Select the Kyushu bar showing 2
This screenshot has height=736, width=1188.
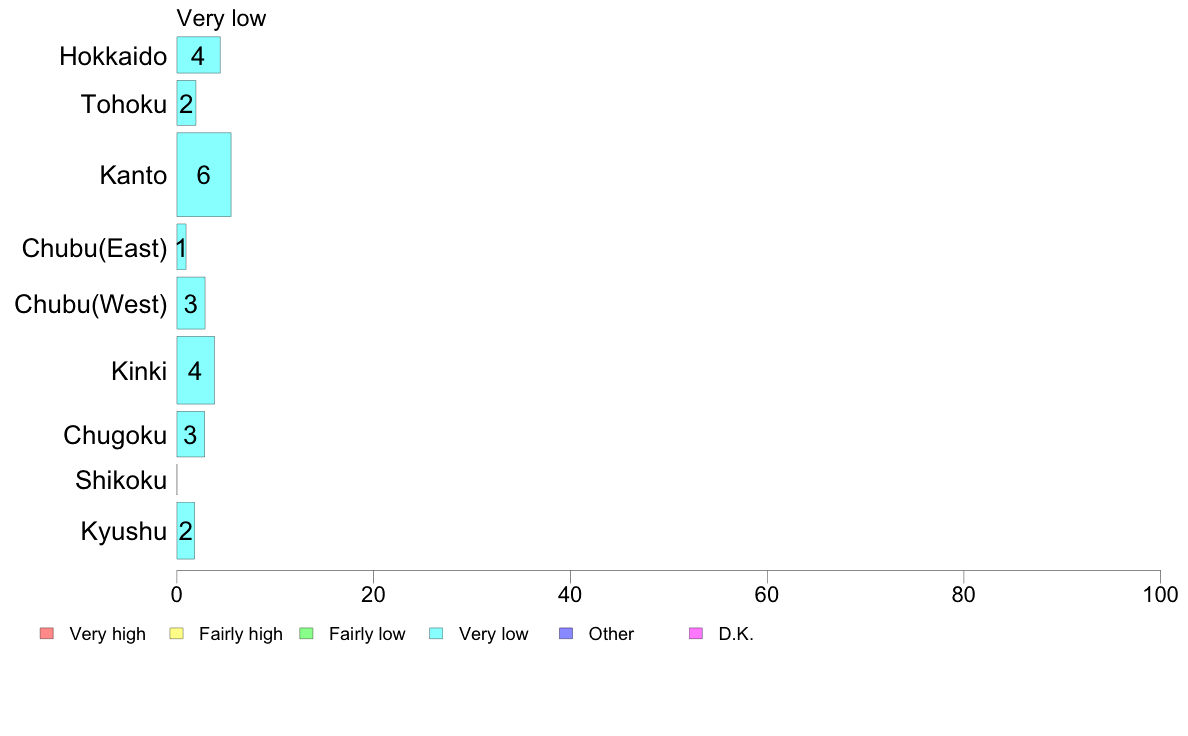[x=186, y=531]
